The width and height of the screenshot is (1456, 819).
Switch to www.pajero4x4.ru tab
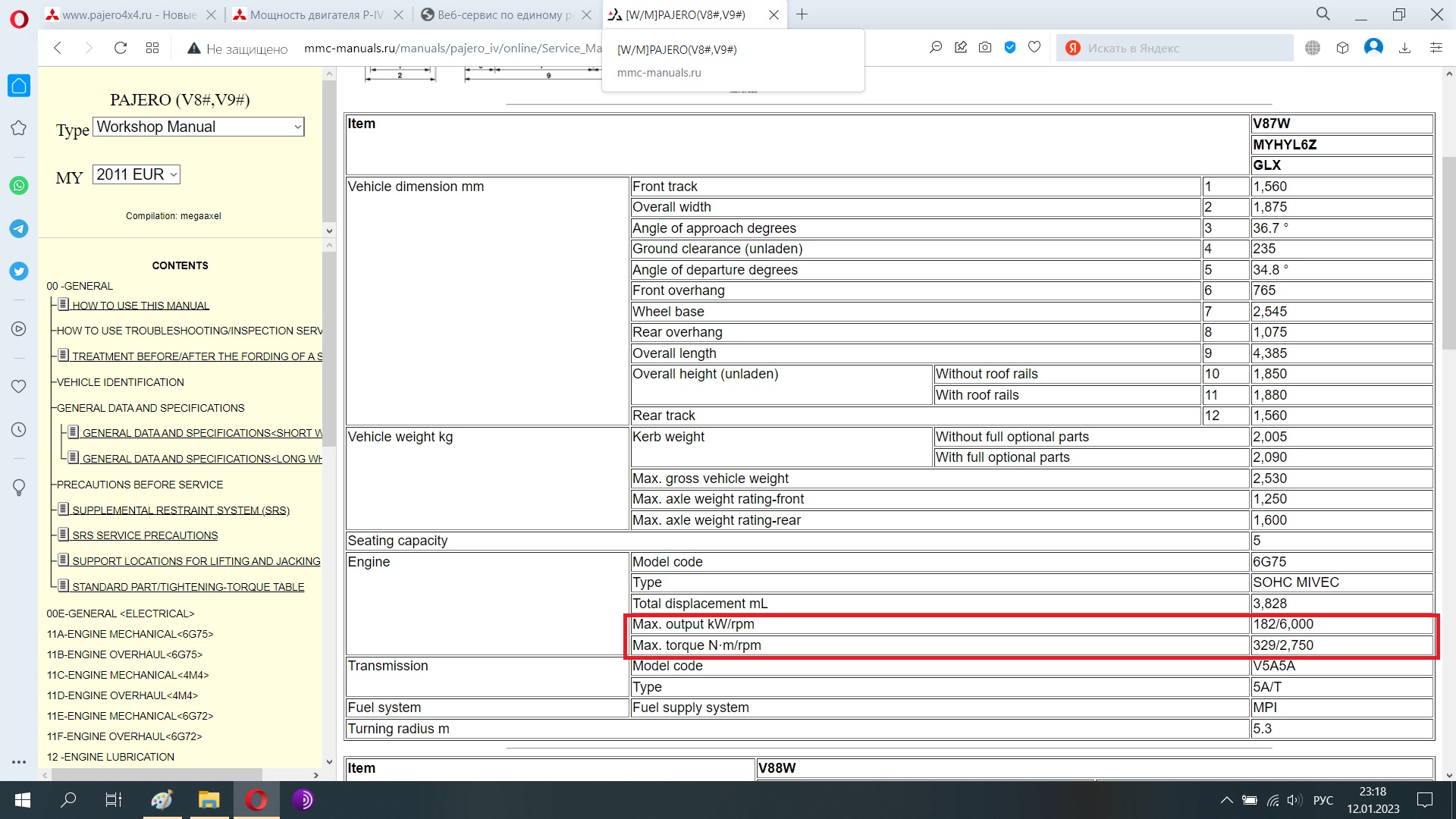pos(129,14)
